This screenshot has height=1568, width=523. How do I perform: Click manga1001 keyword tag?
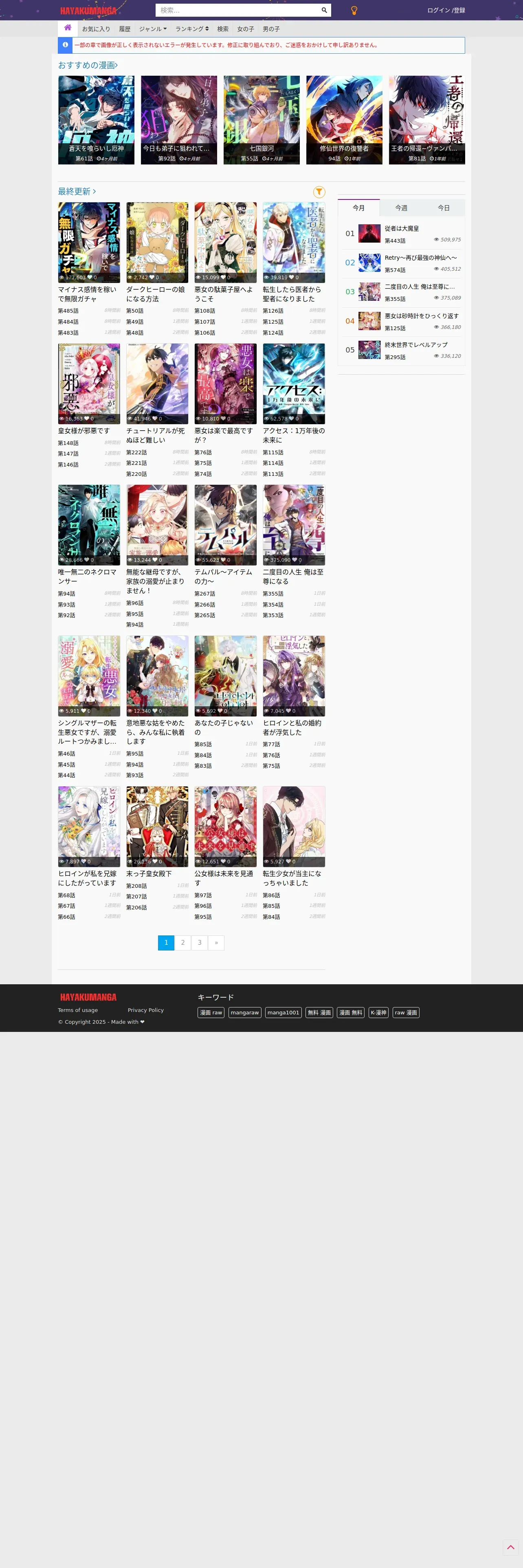click(283, 1012)
